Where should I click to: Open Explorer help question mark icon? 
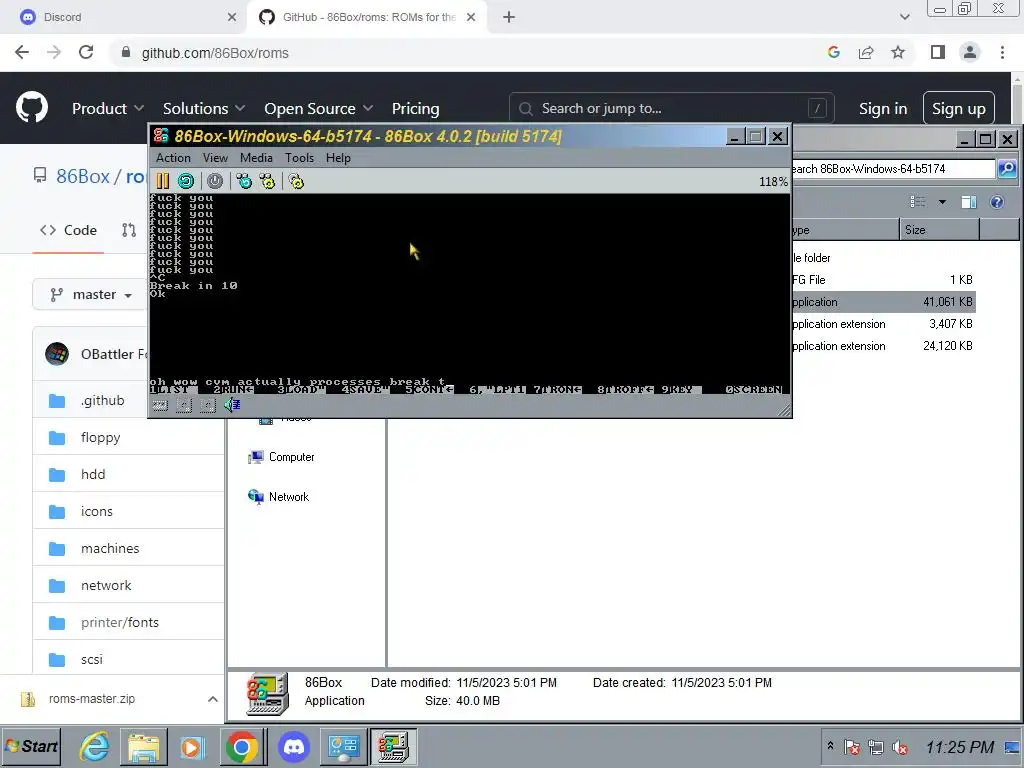coord(997,202)
